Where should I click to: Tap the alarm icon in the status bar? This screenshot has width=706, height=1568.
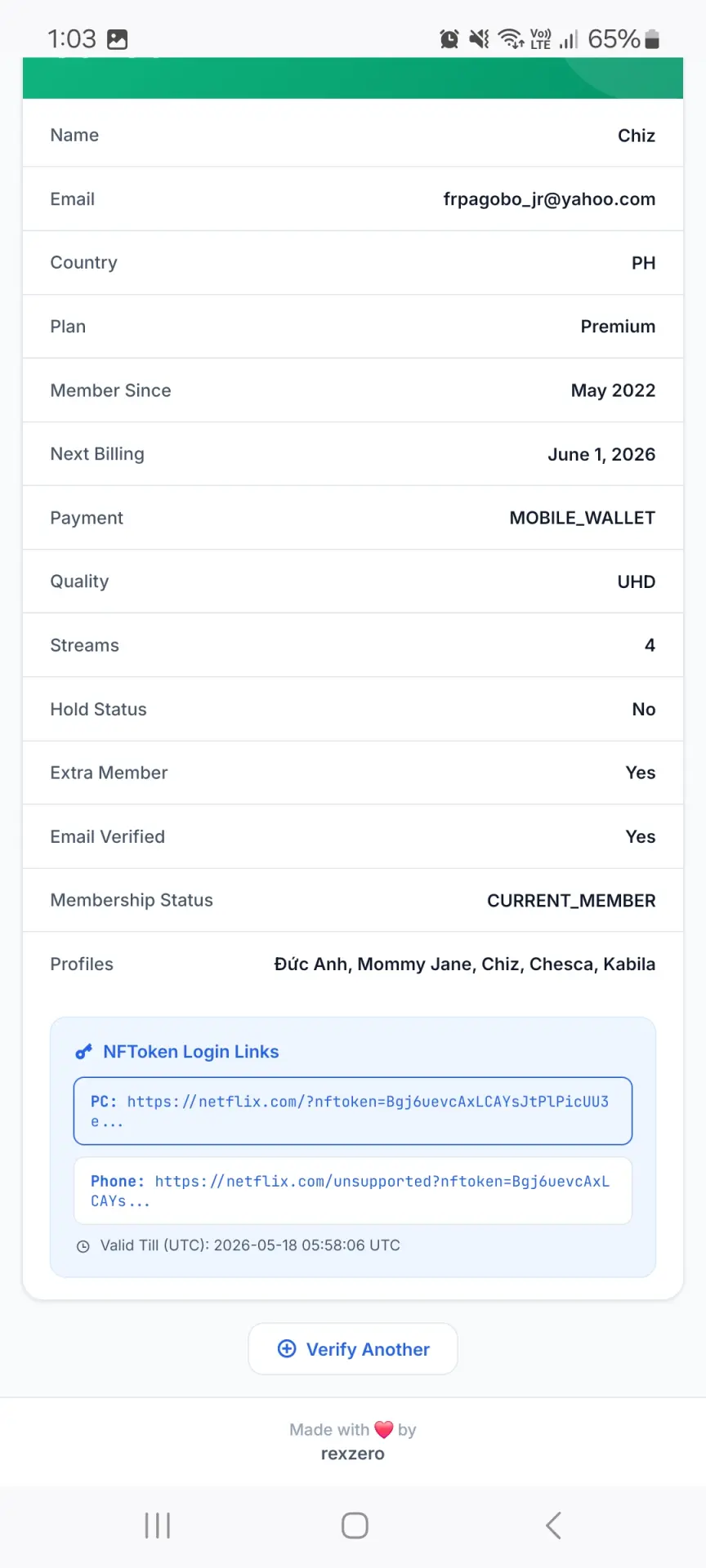click(x=449, y=38)
